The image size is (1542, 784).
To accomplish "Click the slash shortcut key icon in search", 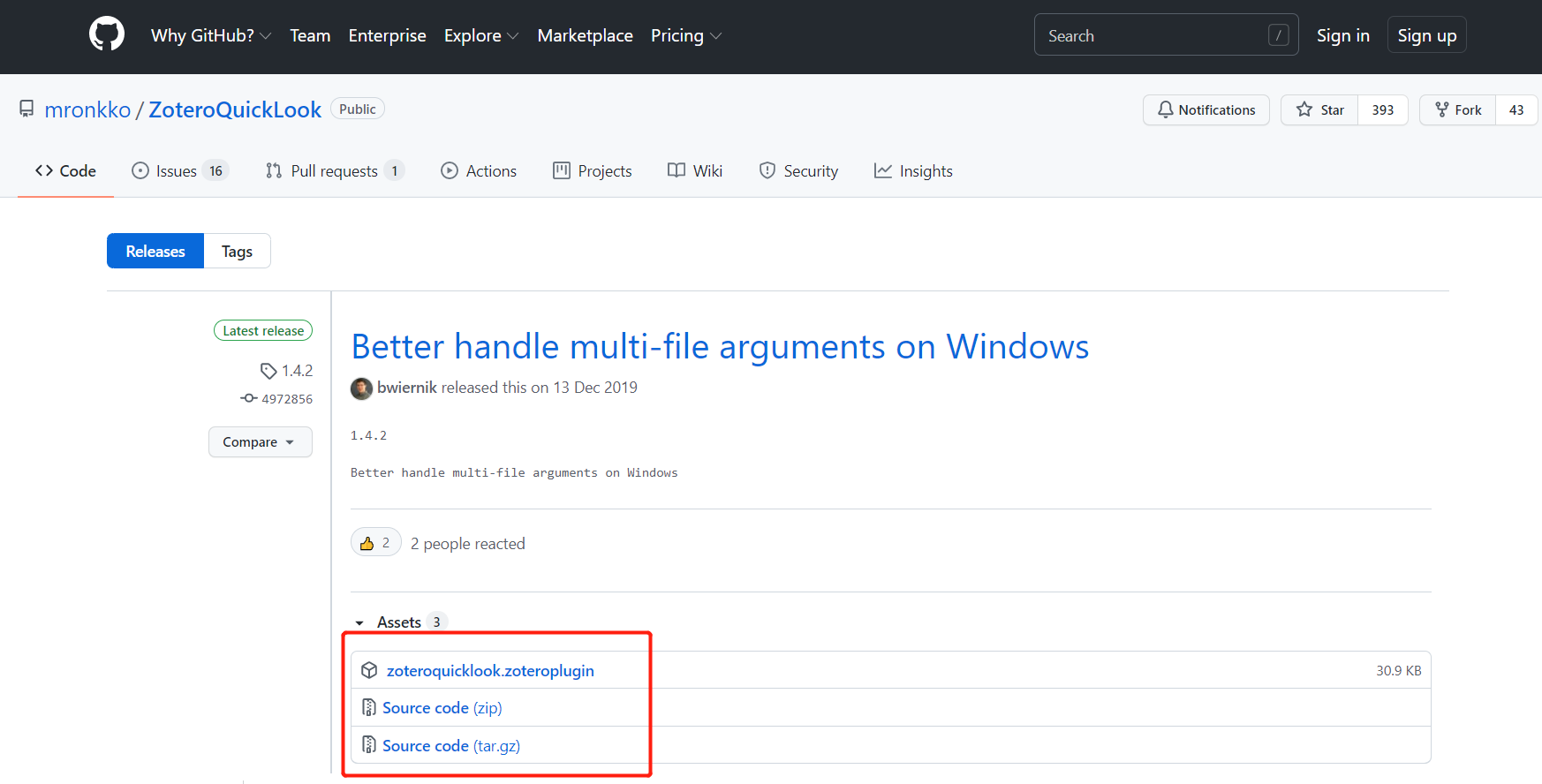I will (1278, 35).
